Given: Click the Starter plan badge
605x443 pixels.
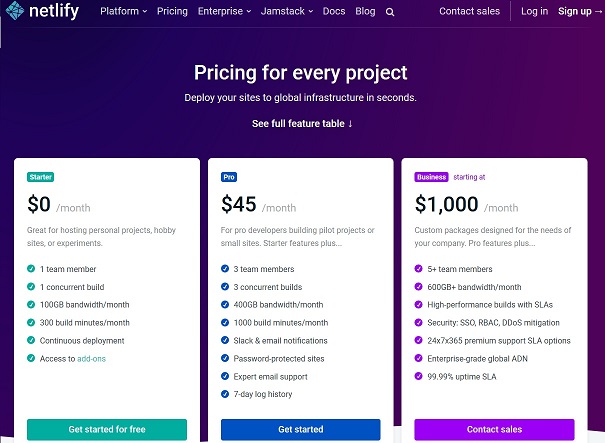Looking at the screenshot, I should click(x=41, y=177).
